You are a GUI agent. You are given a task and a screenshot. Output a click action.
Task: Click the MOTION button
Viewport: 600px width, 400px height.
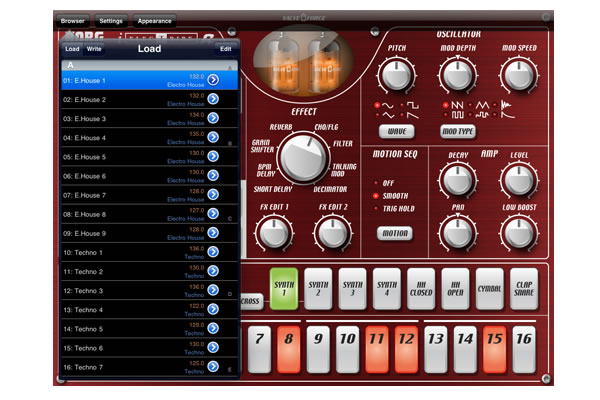(x=395, y=233)
